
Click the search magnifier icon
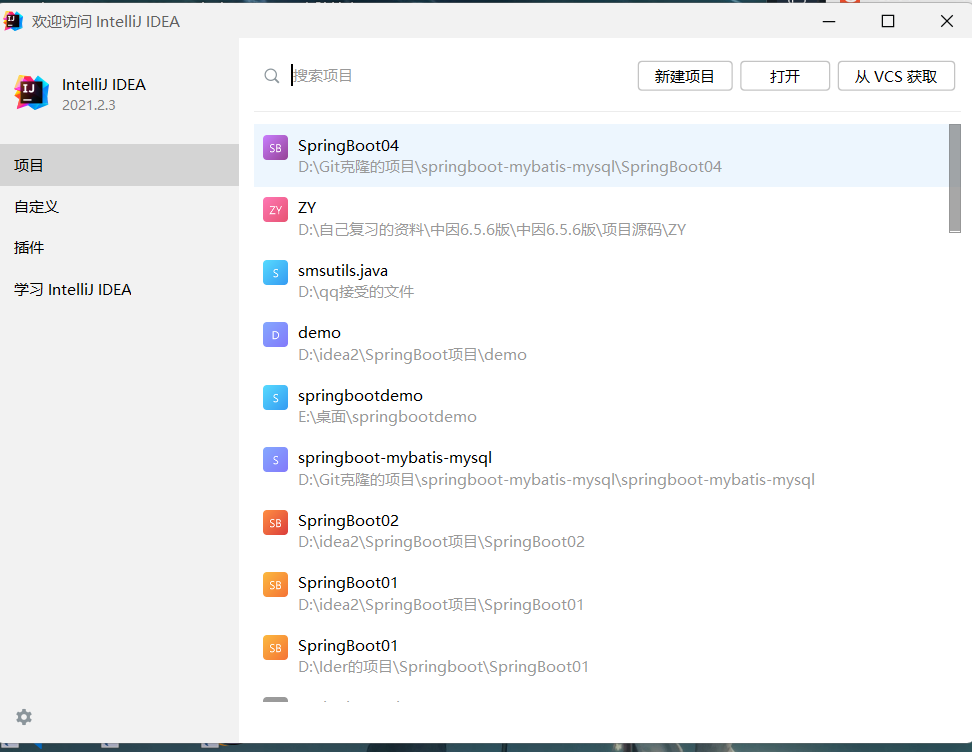pyautogui.click(x=272, y=76)
